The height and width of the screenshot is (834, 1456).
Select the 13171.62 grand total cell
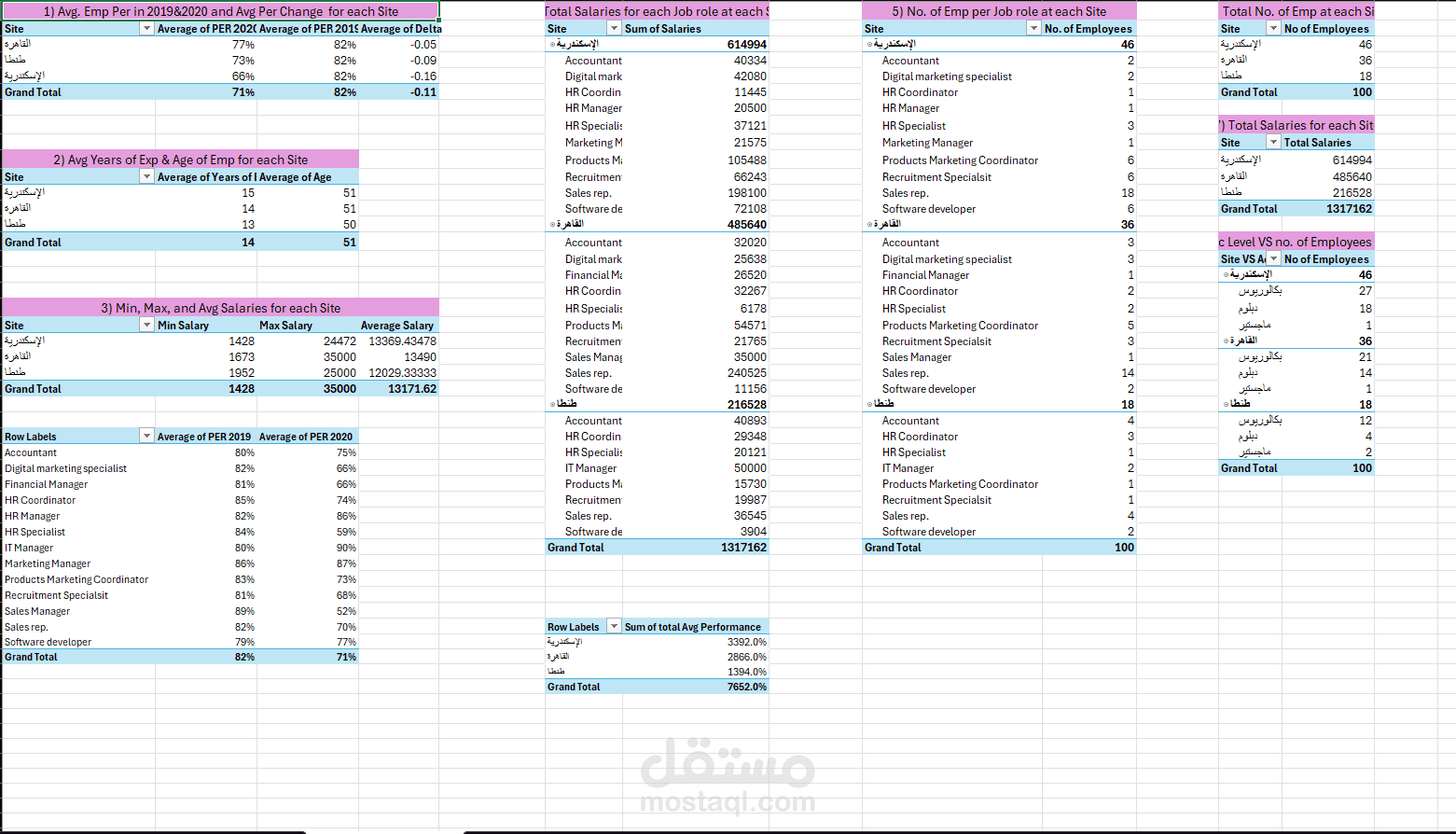399,389
